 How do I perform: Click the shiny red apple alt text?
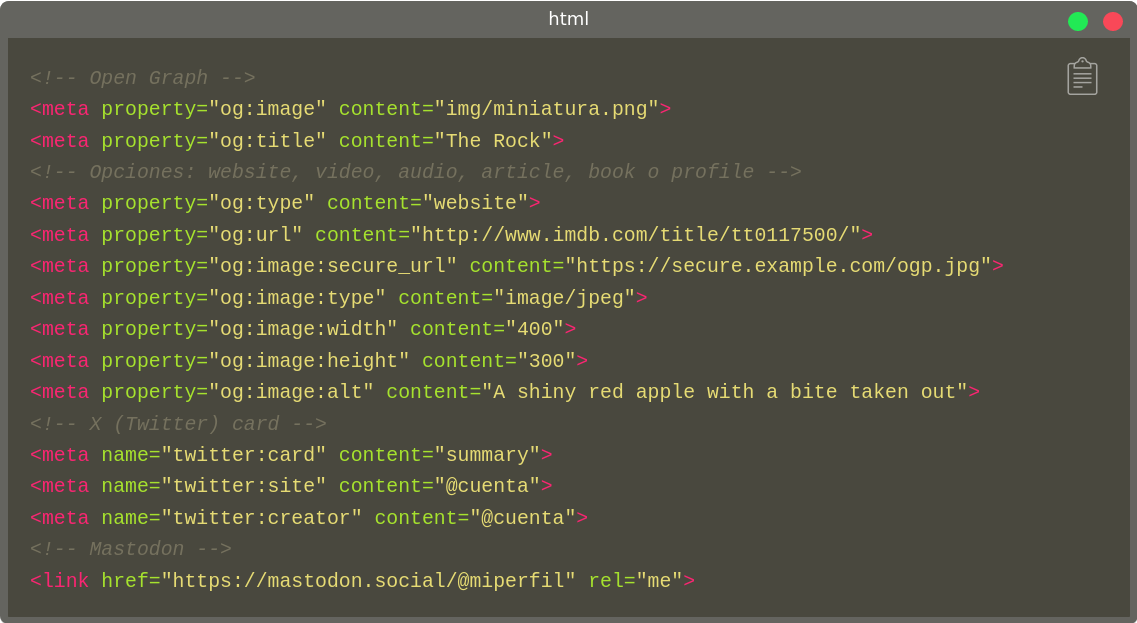(725, 392)
